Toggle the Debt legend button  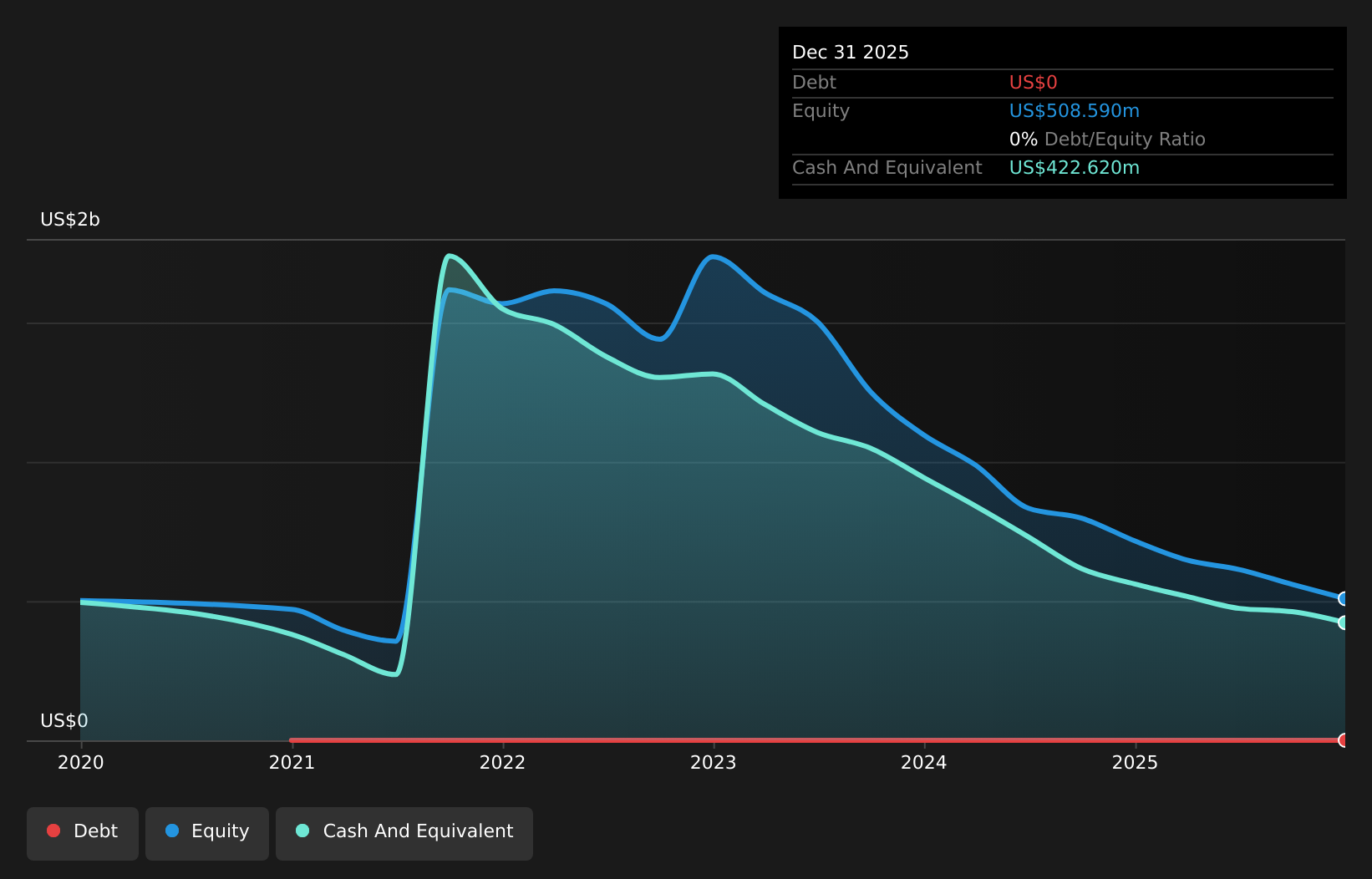(83, 833)
